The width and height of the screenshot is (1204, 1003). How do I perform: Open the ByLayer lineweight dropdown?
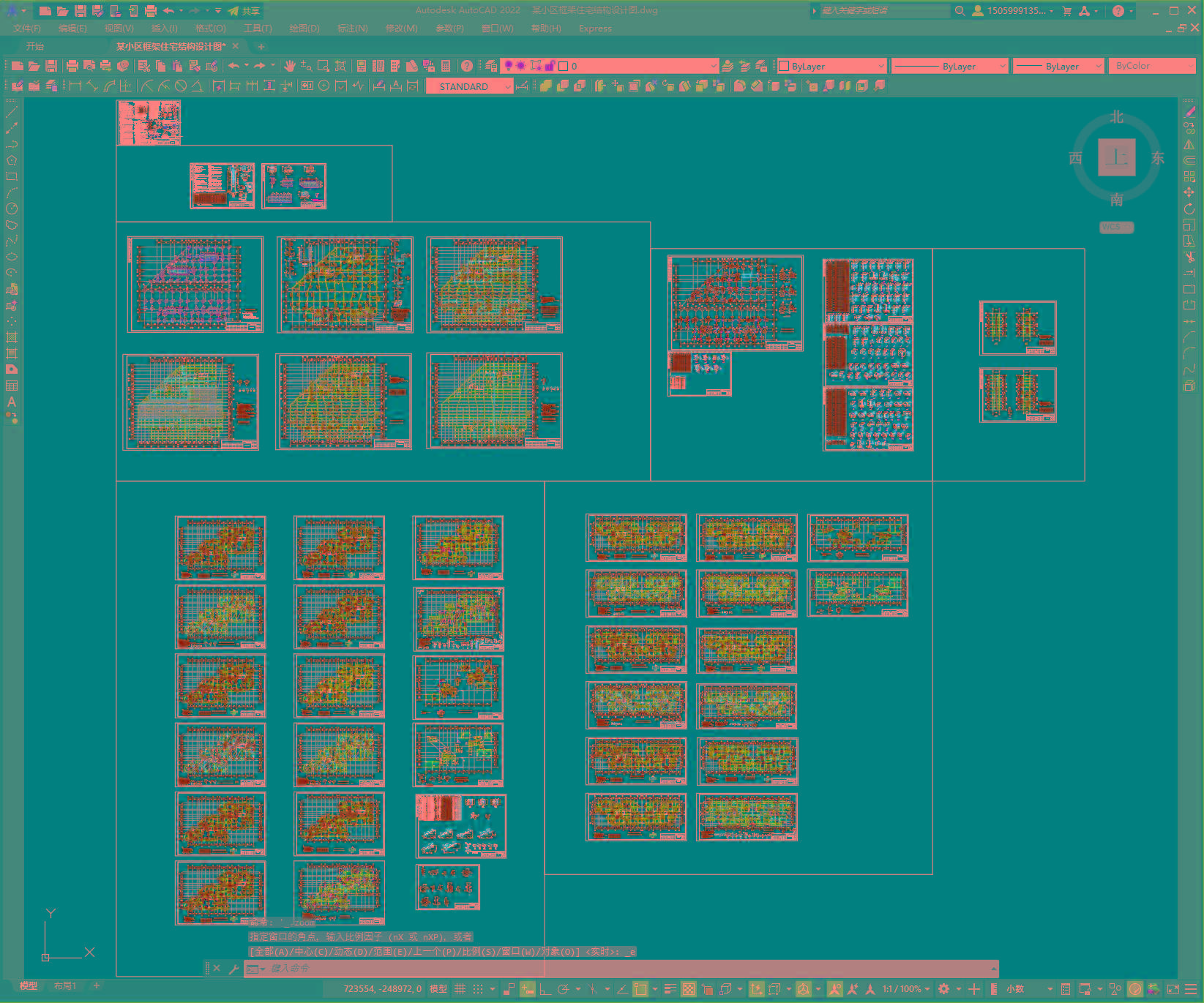point(1058,66)
